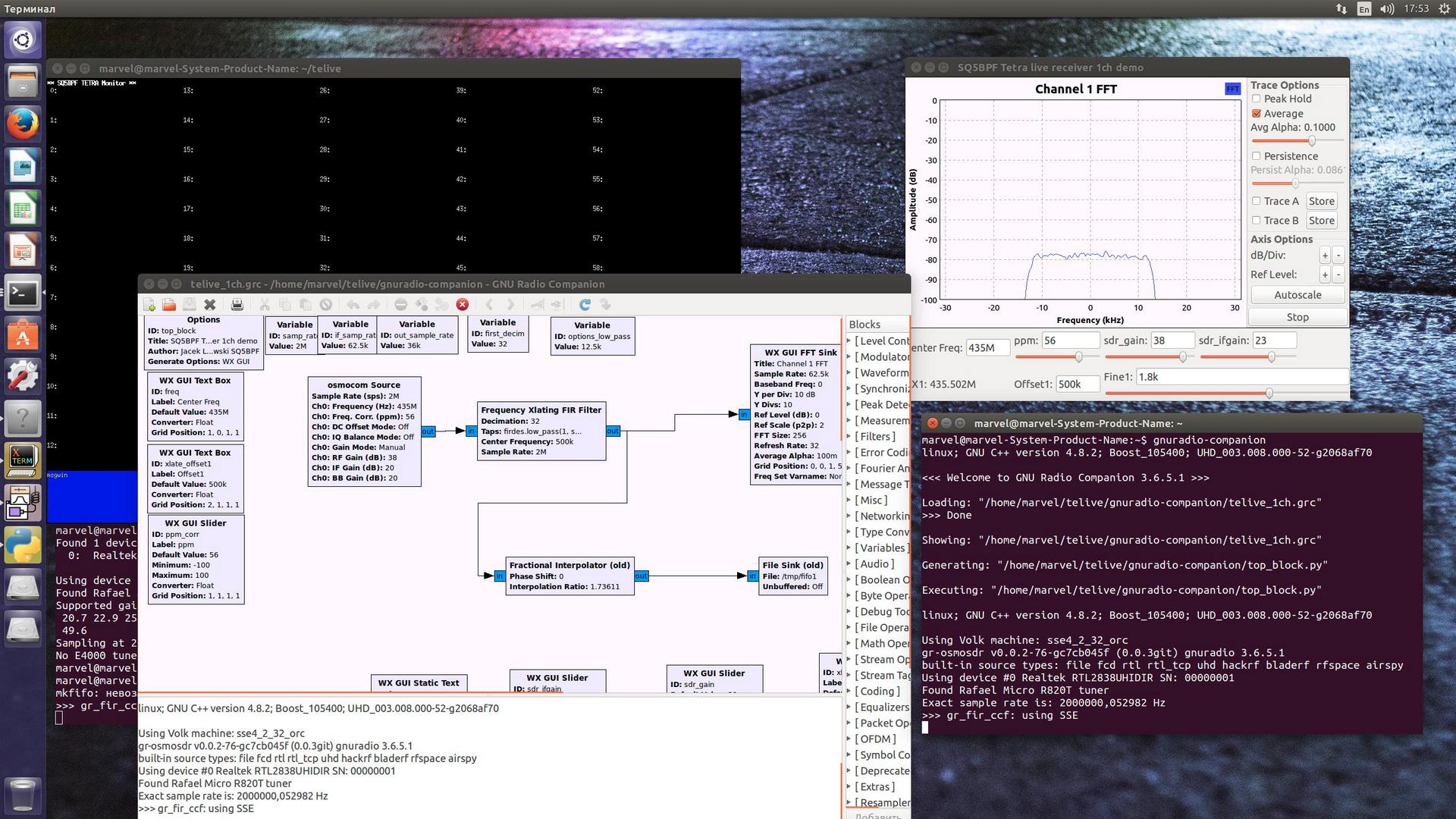Open clock menu showing 17:53
The width and height of the screenshot is (1456, 819).
(x=1416, y=9)
